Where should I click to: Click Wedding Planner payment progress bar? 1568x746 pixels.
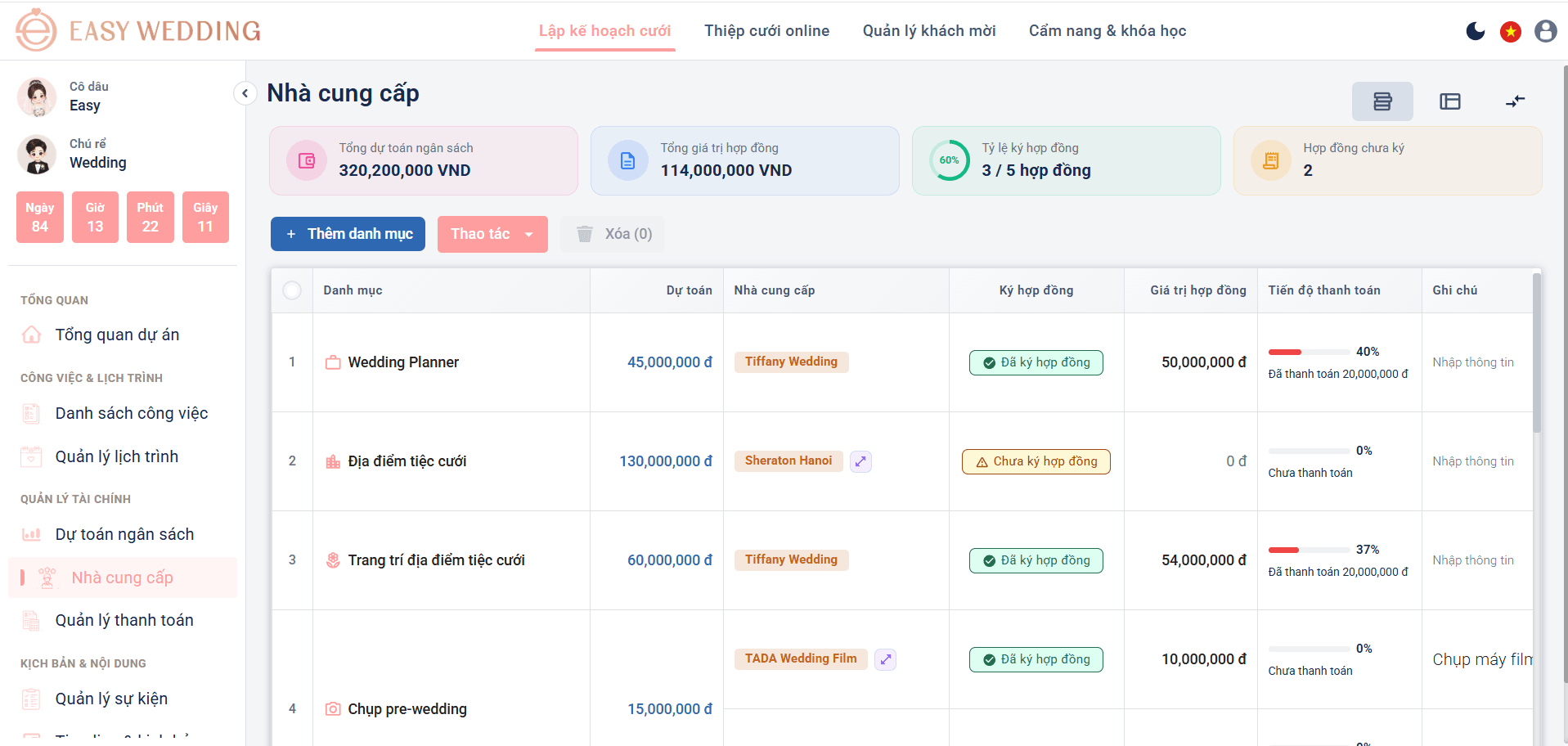tap(1309, 352)
